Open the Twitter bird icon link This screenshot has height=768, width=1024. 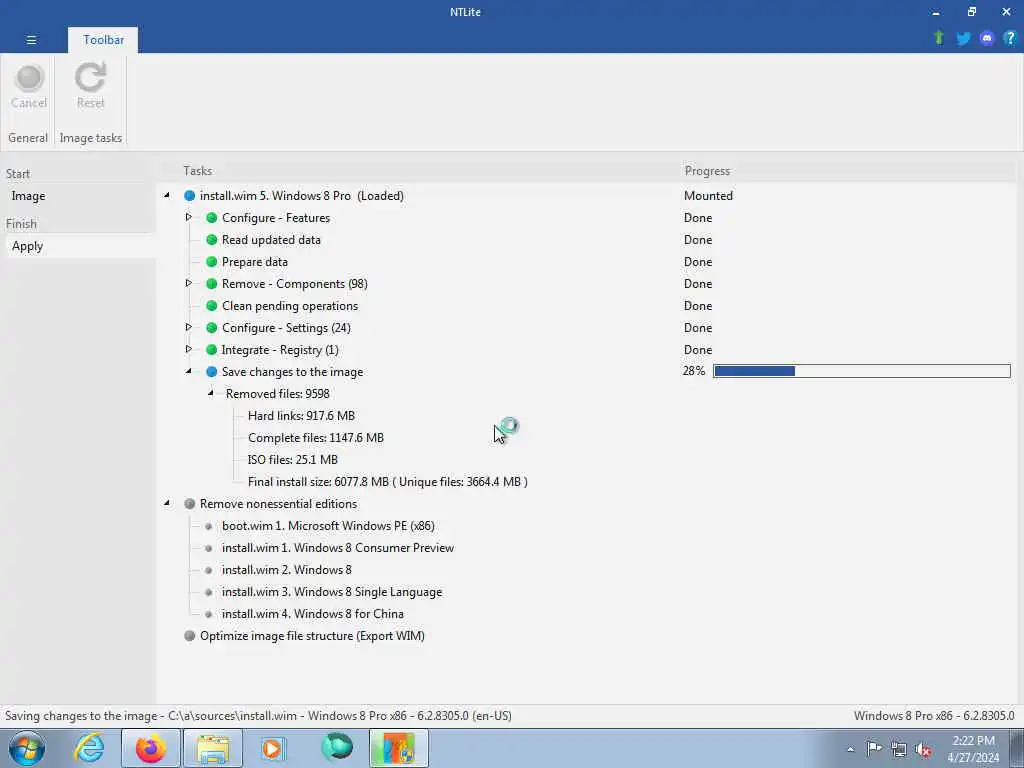click(963, 39)
